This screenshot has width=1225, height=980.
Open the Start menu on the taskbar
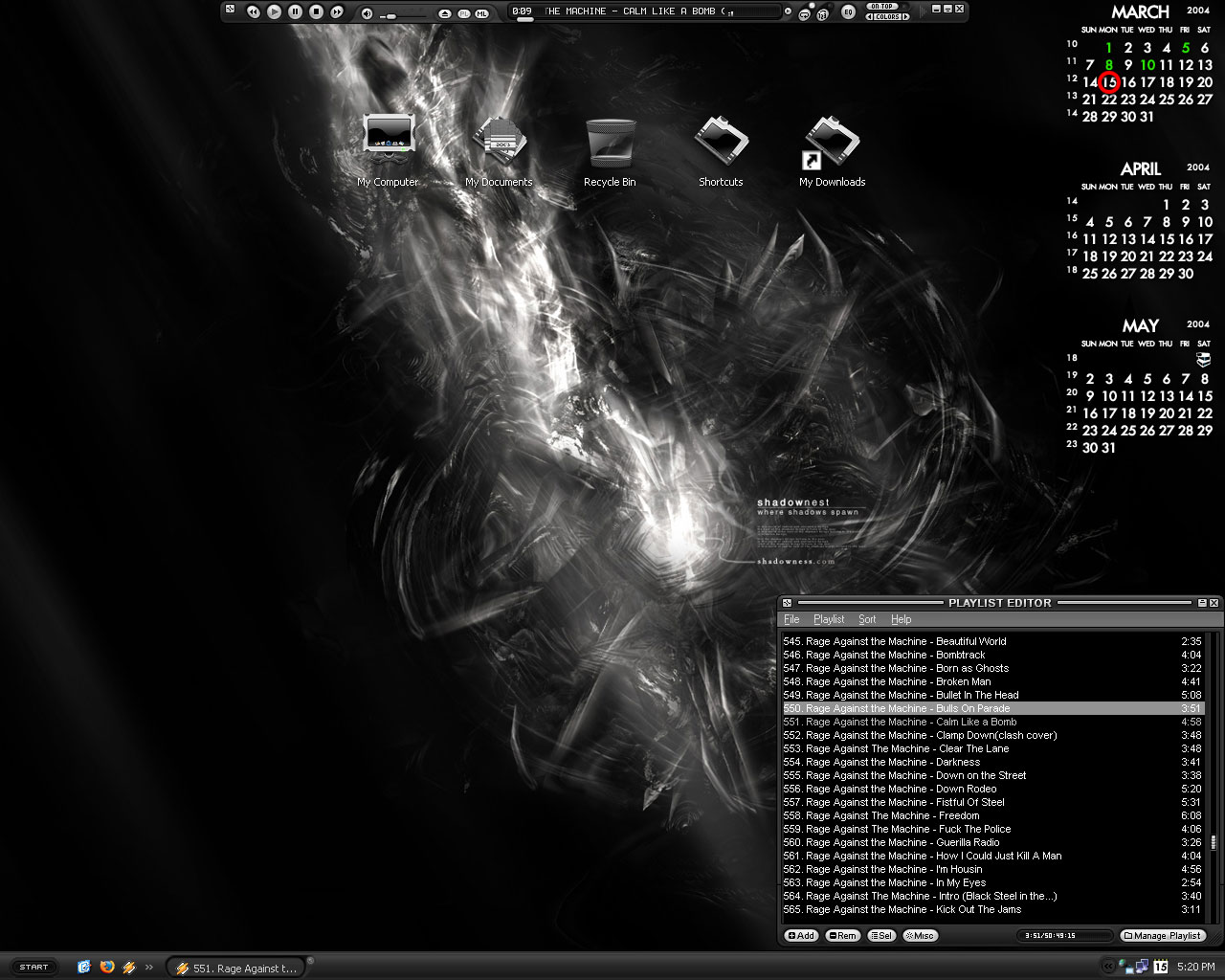pyautogui.click(x=33, y=968)
